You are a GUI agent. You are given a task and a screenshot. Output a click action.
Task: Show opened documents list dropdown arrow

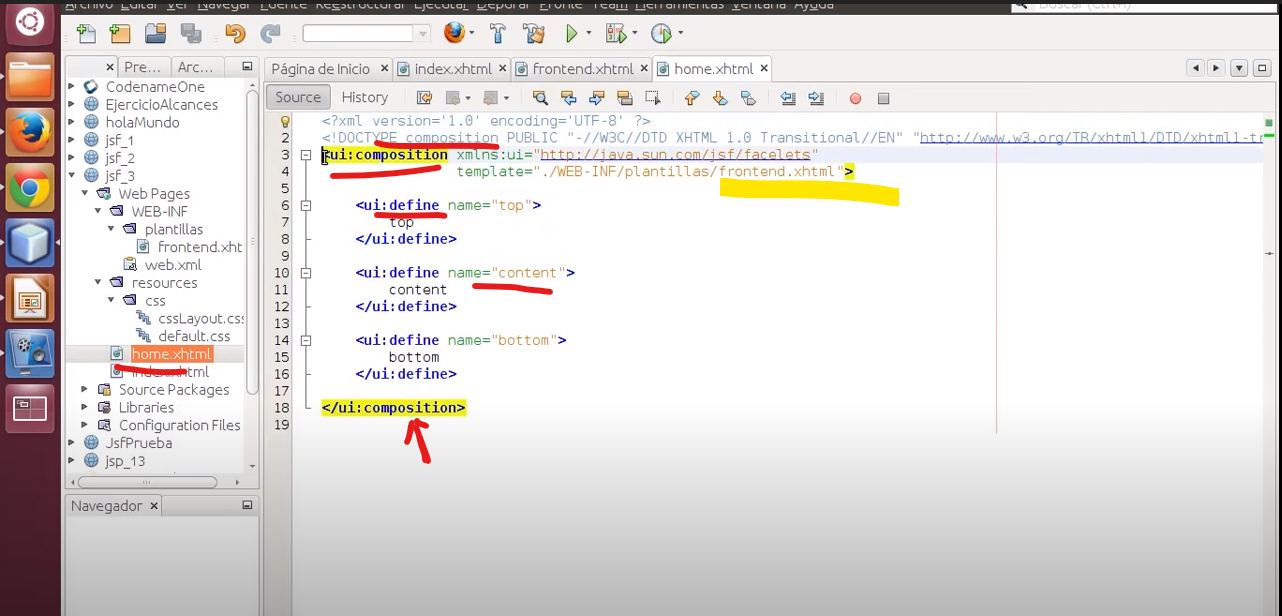(1239, 68)
